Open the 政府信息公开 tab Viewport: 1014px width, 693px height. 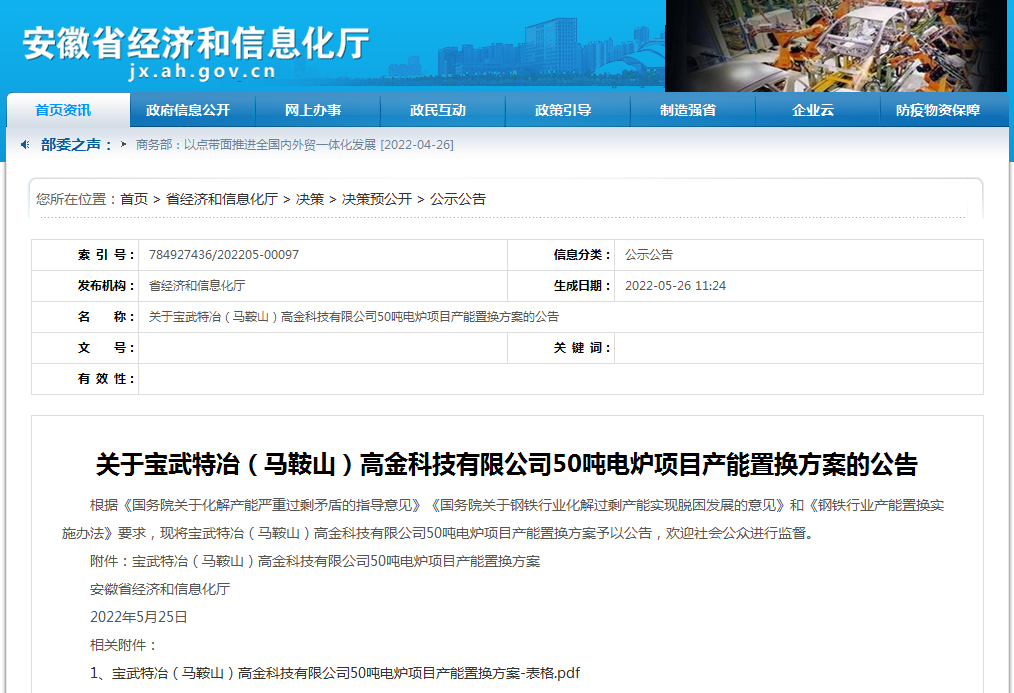[x=188, y=110]
